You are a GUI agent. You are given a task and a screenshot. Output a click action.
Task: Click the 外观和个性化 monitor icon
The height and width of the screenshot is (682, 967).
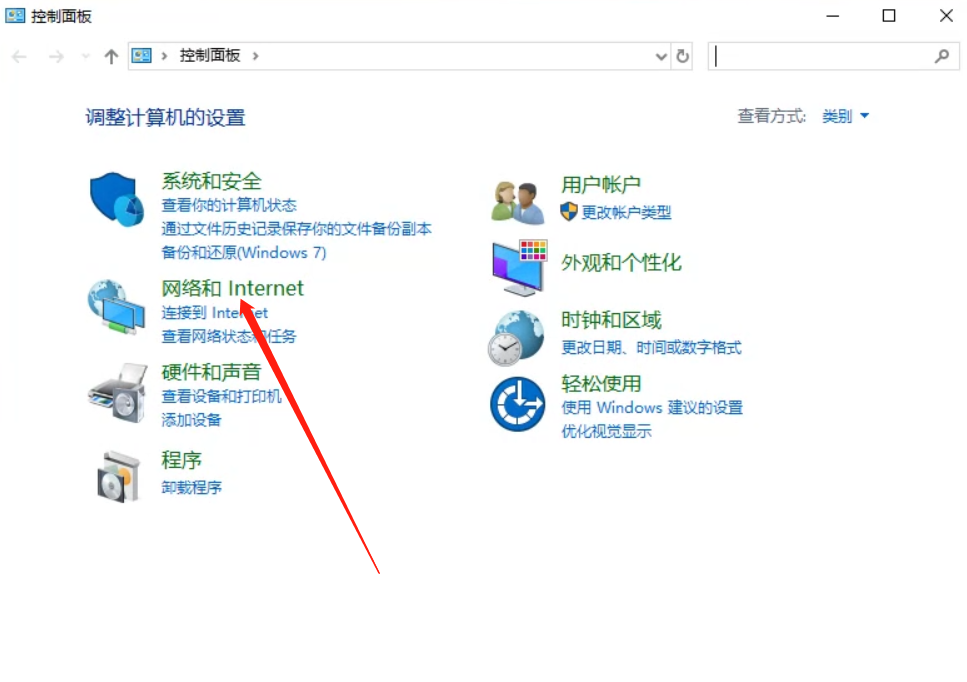[x=519, y=268]
